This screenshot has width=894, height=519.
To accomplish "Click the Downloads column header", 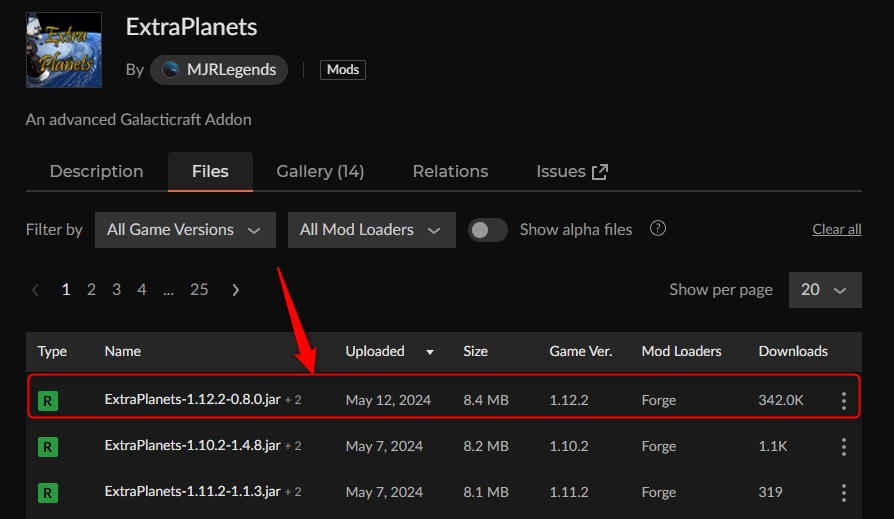I will click(x=793, y=351).
